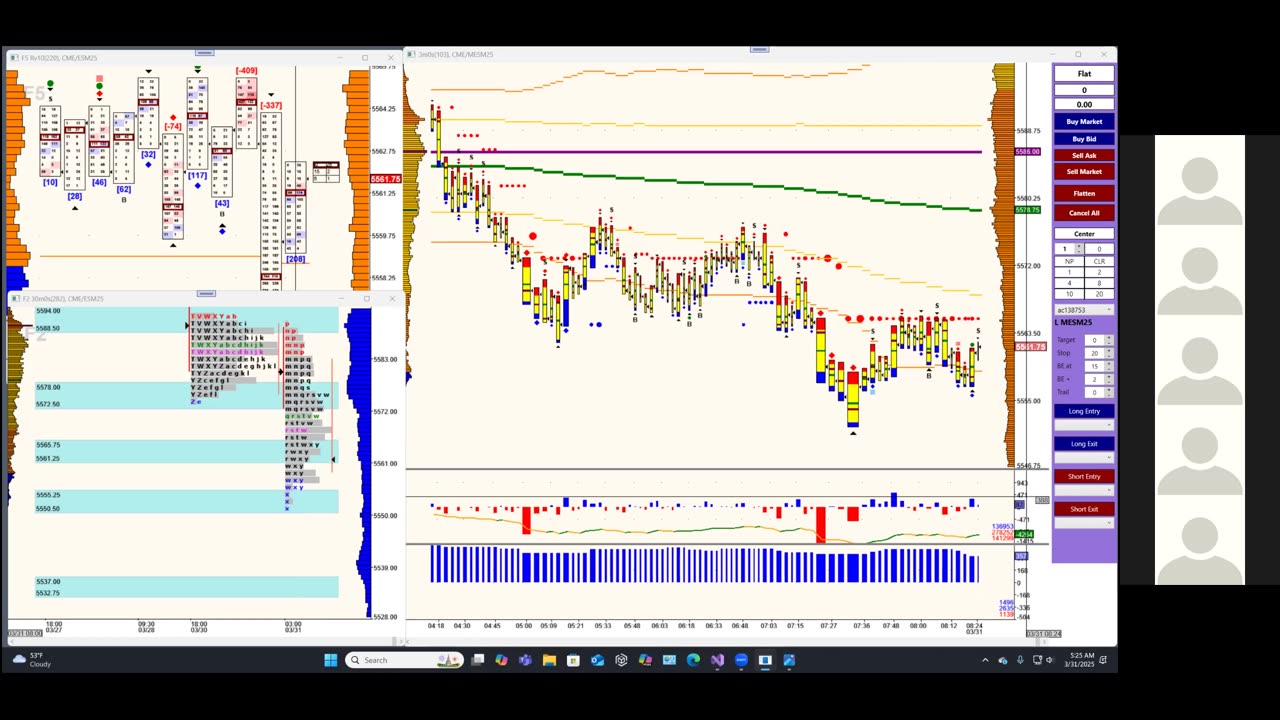Click the purple 5586.00 price marker

(x=1028, y=152)
